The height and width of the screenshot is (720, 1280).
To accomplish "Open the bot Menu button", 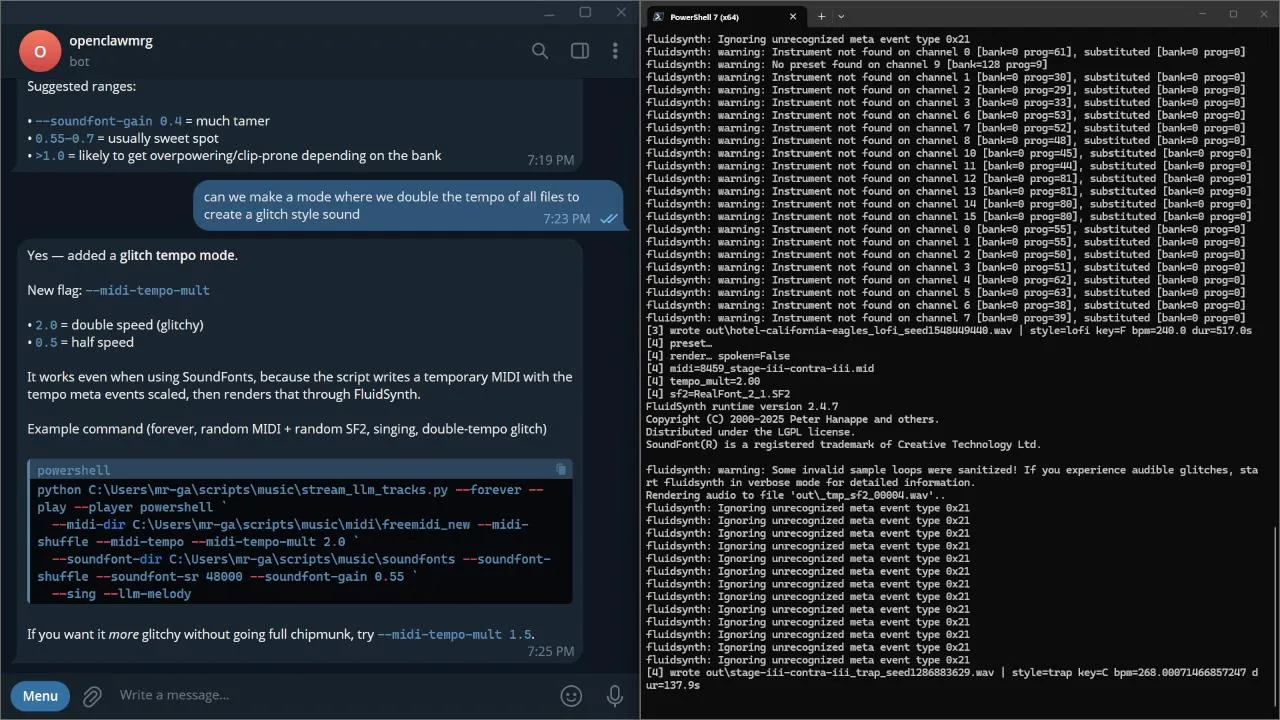I will [x=40, y=696].
